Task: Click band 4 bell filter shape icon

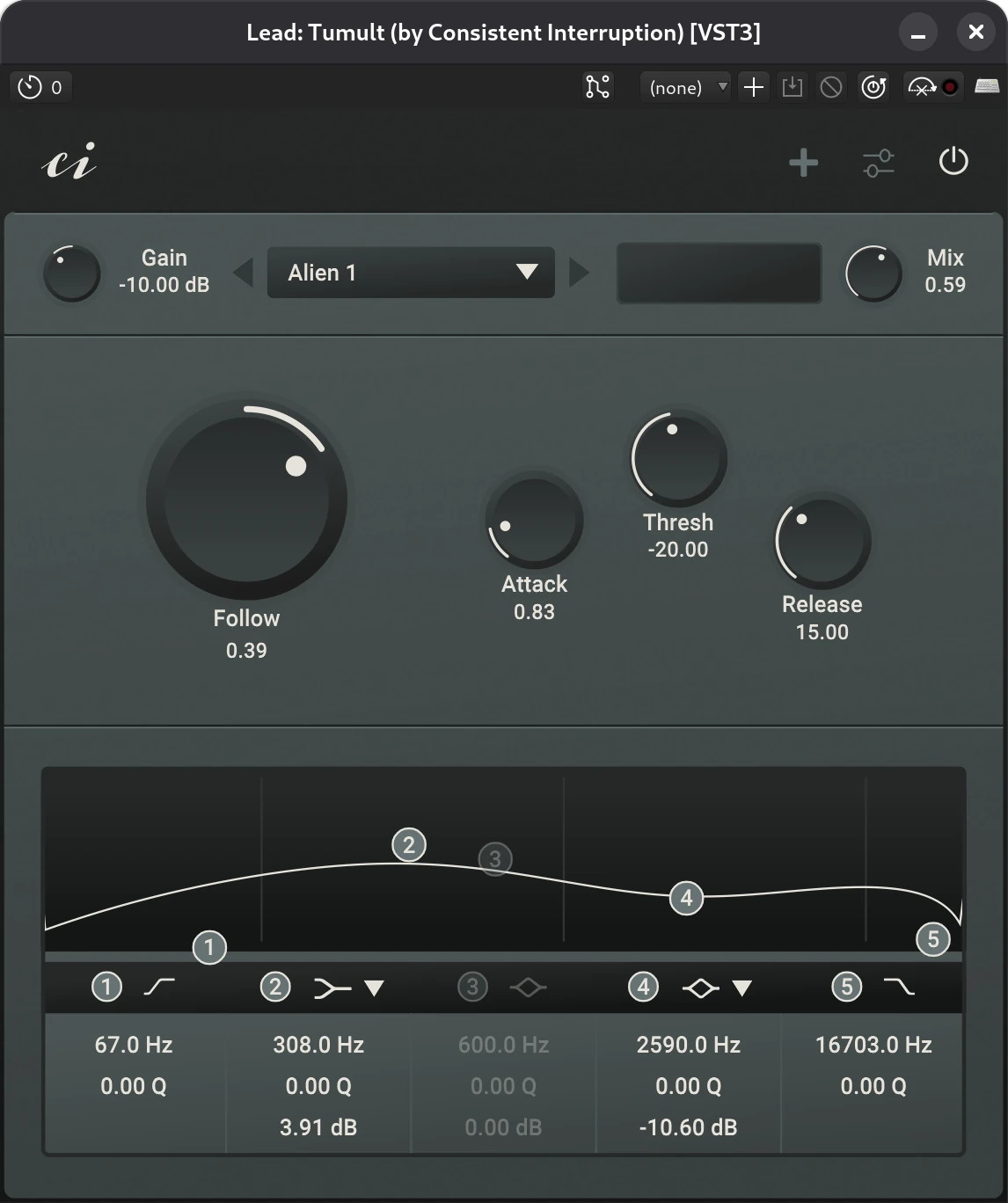Action: [701, 989]
